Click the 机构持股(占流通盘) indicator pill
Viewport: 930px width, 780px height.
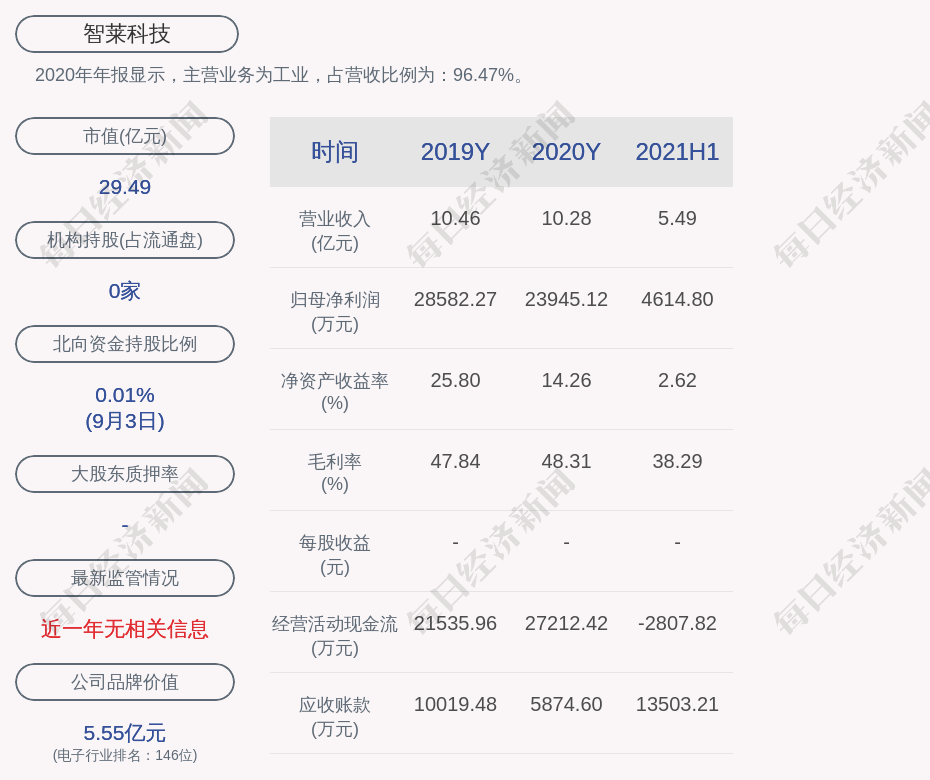tap(124, 240)
